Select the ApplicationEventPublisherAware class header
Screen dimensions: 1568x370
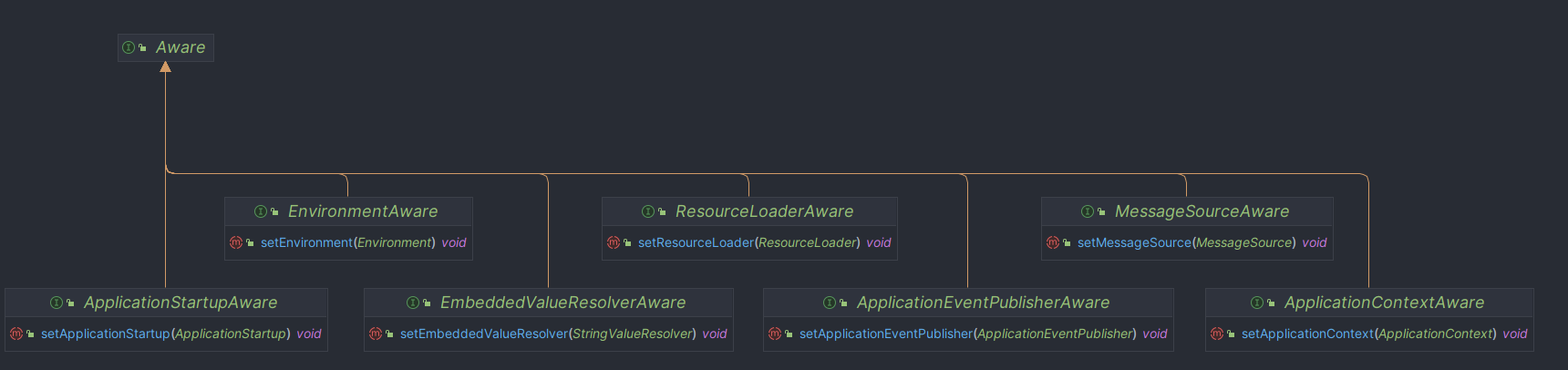pos(968,303)
